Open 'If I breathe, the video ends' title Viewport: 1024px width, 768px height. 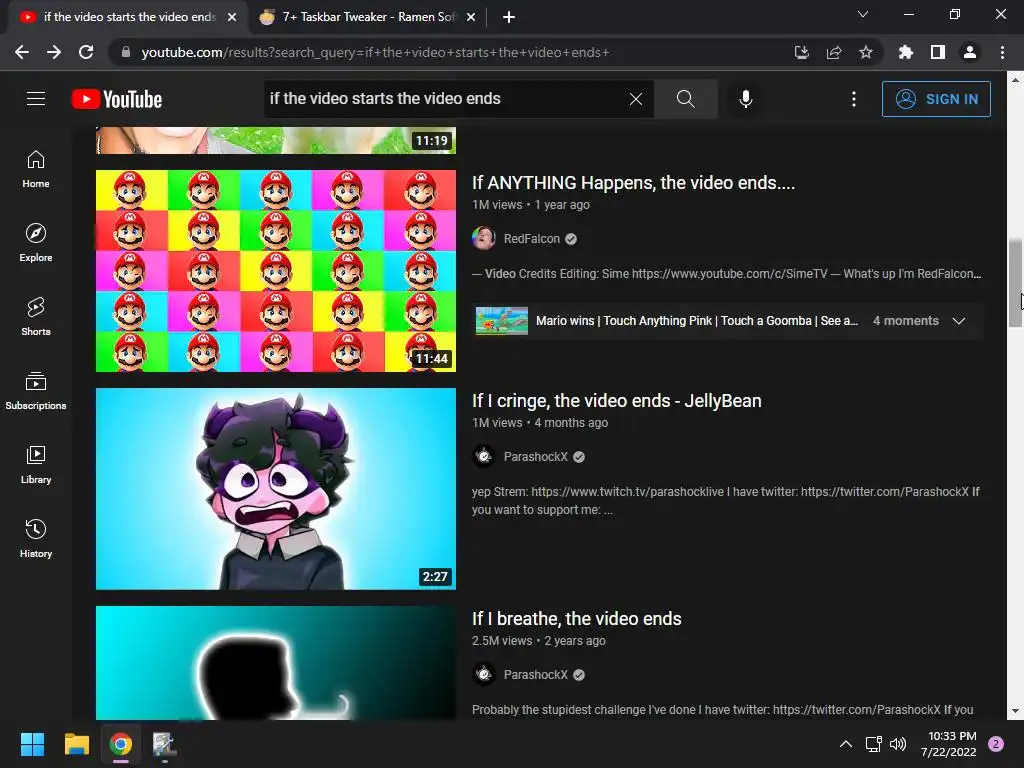(577, 619)
